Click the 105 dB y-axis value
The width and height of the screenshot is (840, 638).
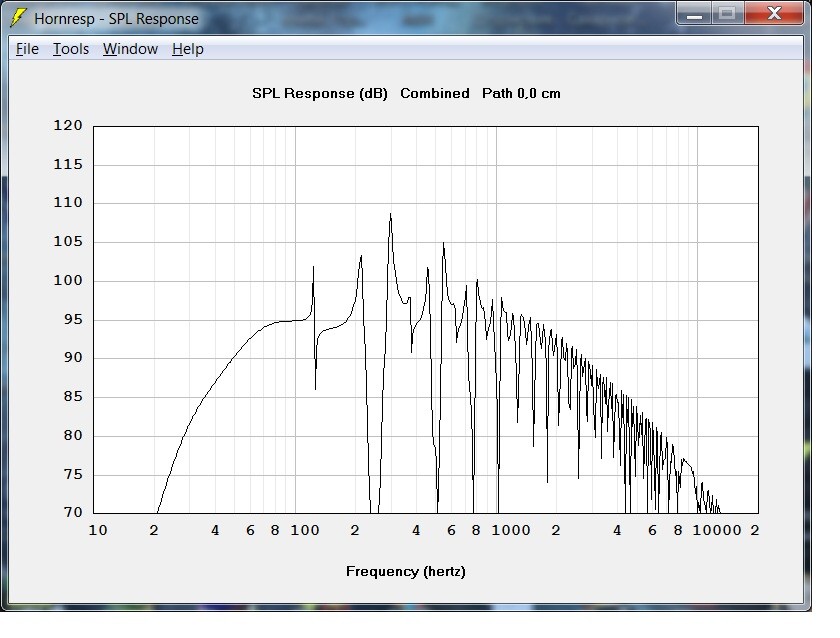coord(68,242)
